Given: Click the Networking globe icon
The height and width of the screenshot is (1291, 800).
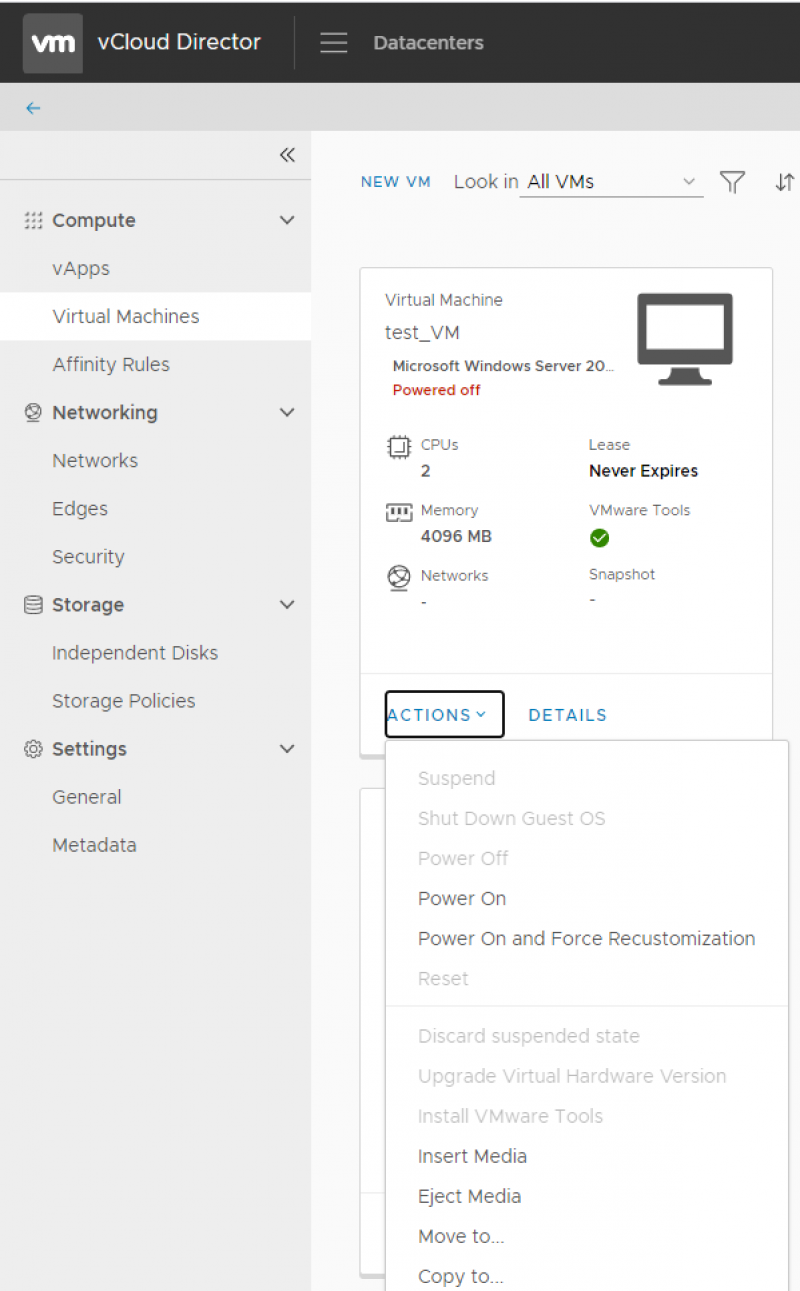Looking at the screenshot, I should point(33,412).
